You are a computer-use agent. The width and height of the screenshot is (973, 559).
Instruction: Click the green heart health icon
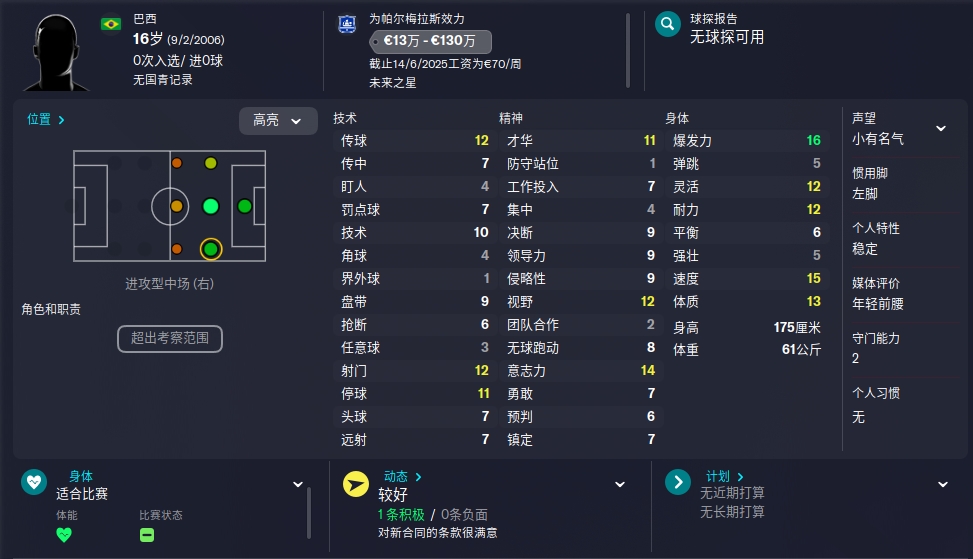34,481
